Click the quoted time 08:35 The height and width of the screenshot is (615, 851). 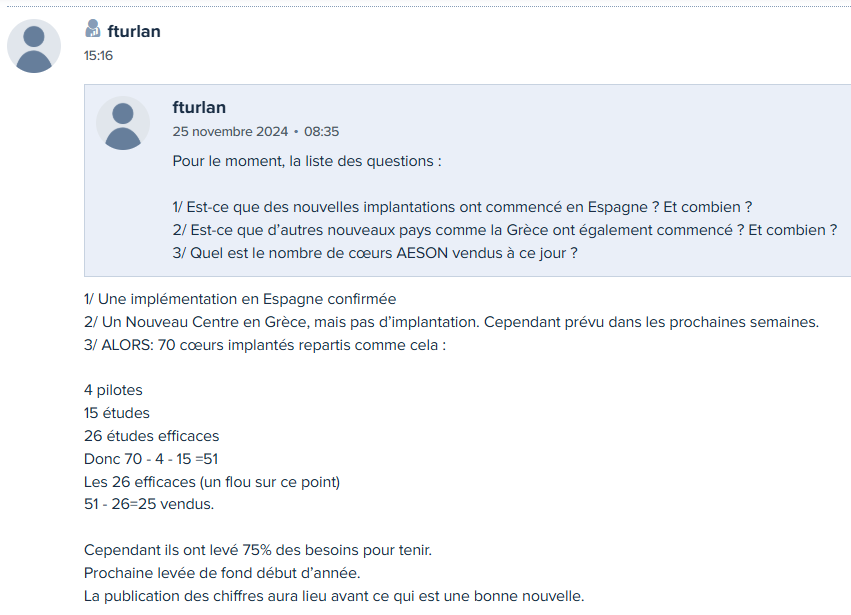(x=321, y=131)
